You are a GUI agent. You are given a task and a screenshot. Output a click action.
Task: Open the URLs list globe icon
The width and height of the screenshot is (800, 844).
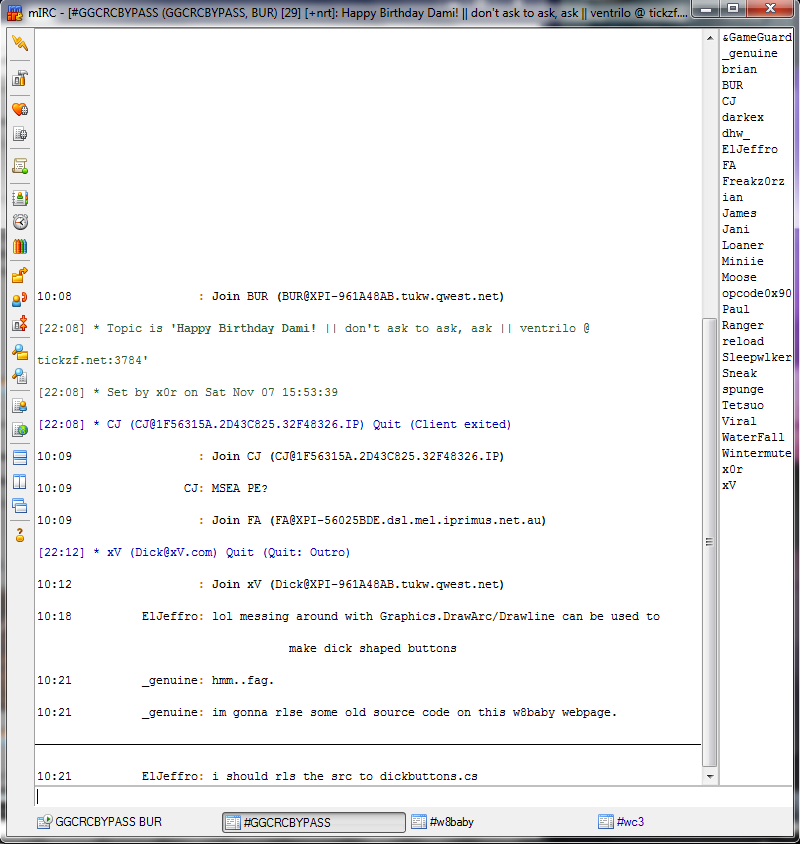[20, 430]
